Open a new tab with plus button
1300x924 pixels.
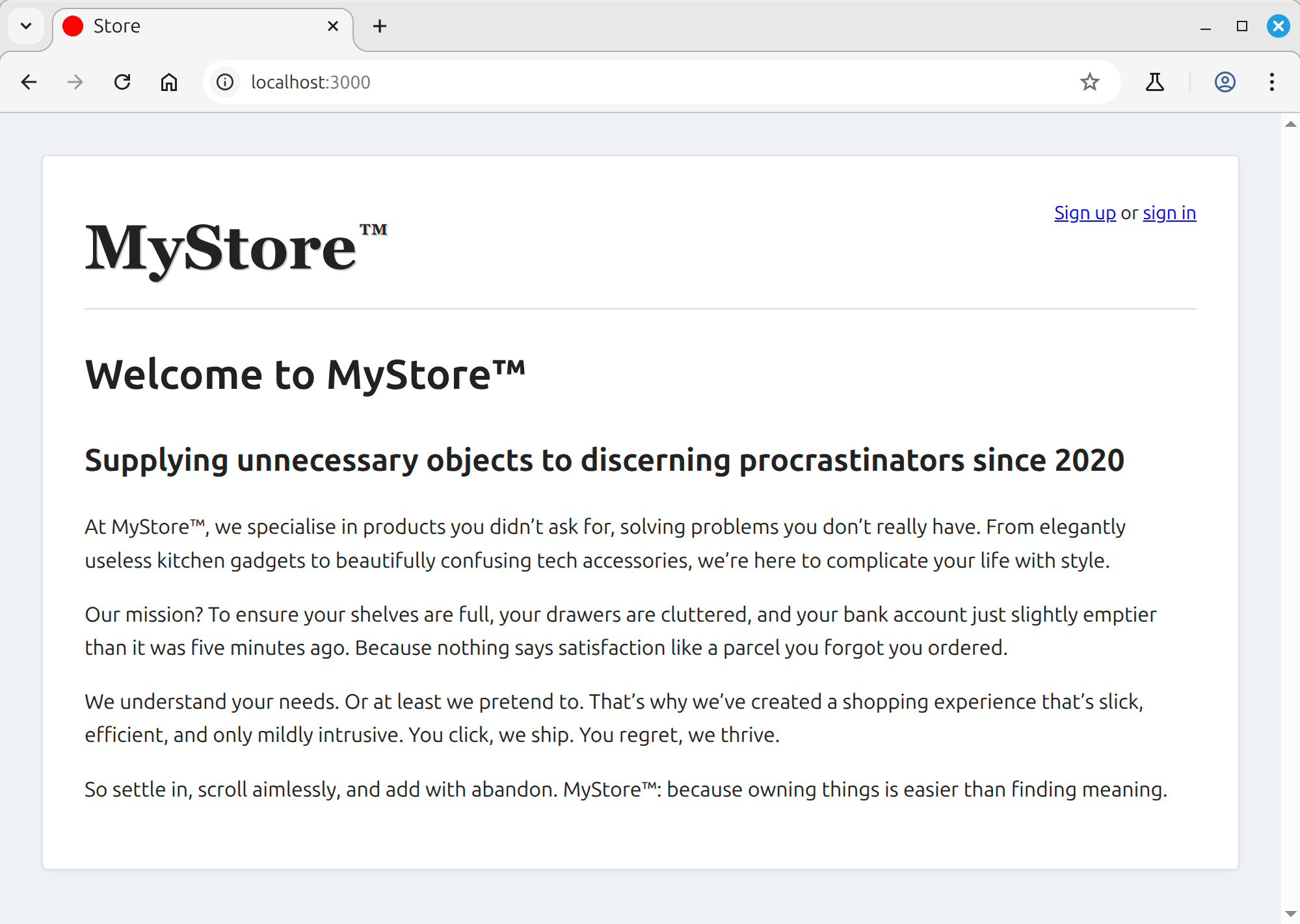pyautogui.click(x=380, y=26)
